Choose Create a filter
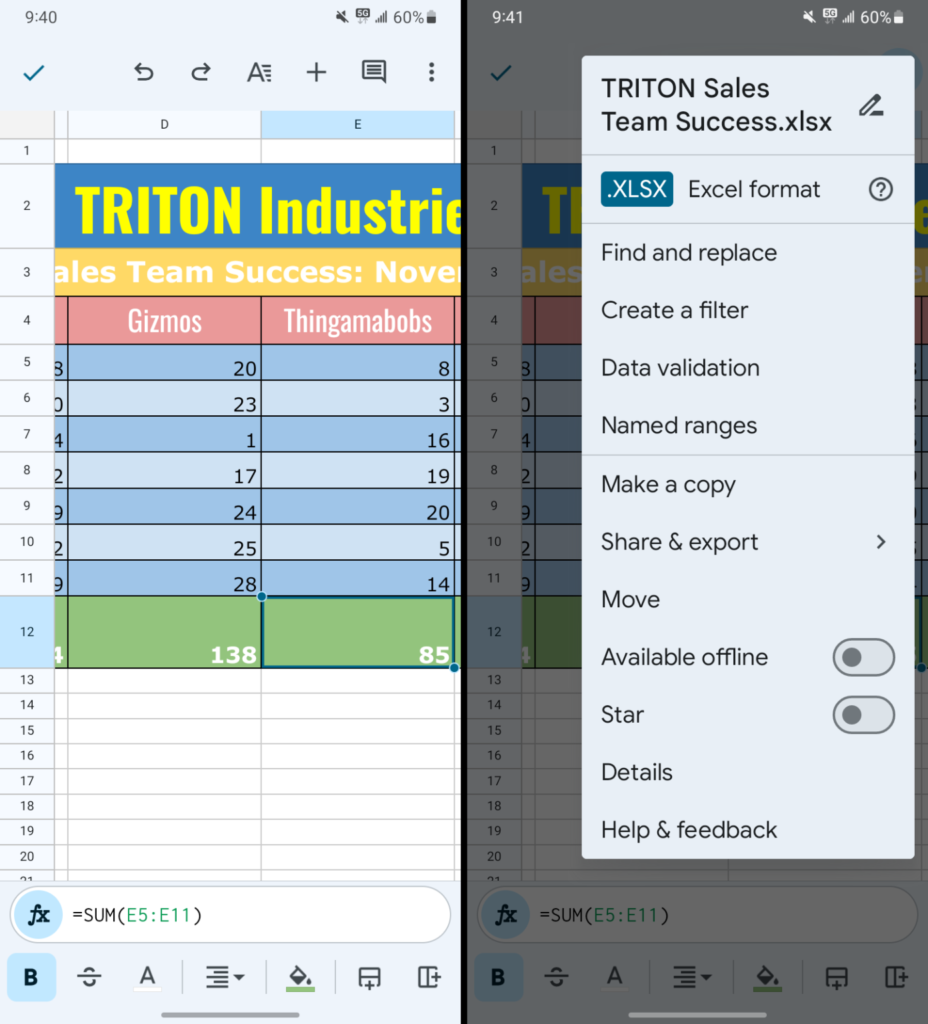Viewport: 928px width, 1024px height. point(674,310)
